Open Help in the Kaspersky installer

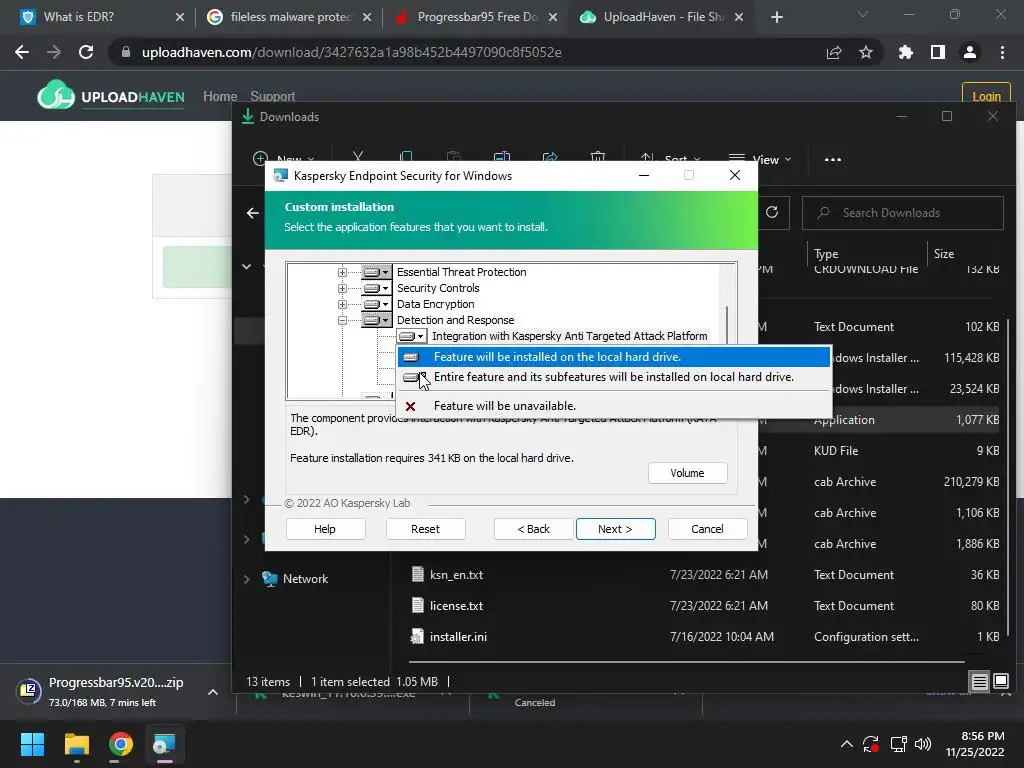[x=325, y=529]
